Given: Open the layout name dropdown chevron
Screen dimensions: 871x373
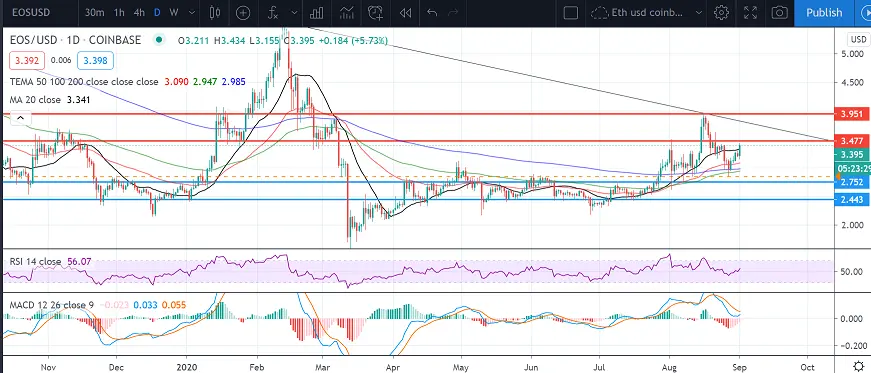Looking at the screenshot, I should 699,13.
